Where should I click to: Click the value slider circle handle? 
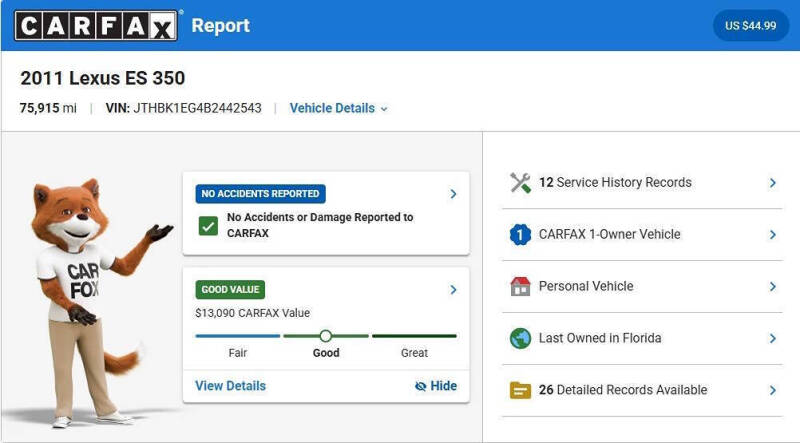click(326, 336)
